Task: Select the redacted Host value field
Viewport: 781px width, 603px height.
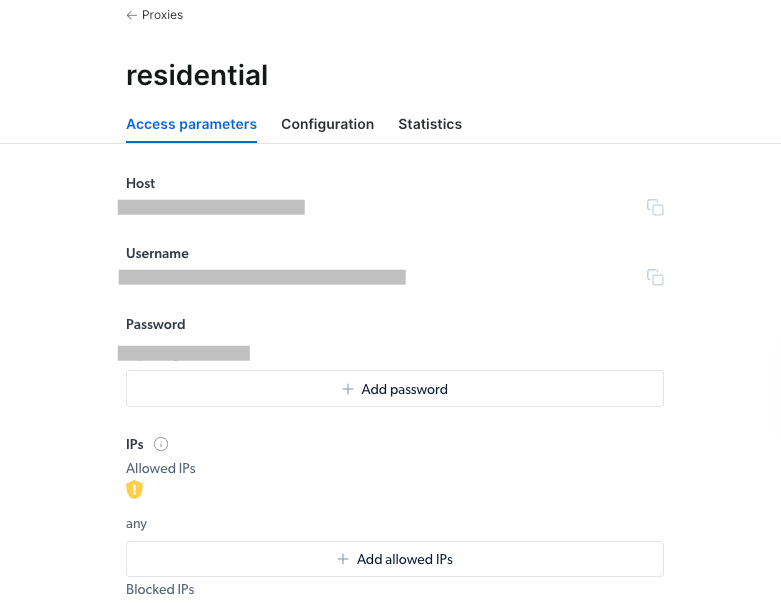Action: (x=211, y=207)
